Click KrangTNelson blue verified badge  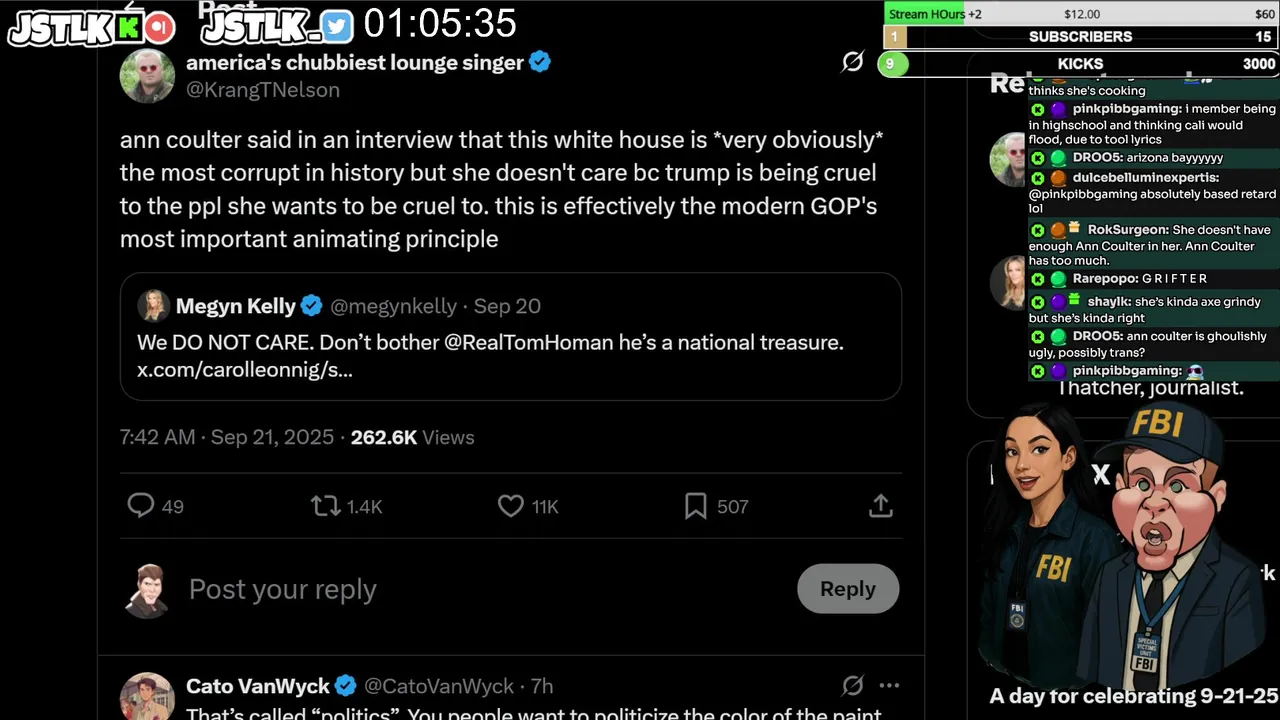tap(540, 62)
